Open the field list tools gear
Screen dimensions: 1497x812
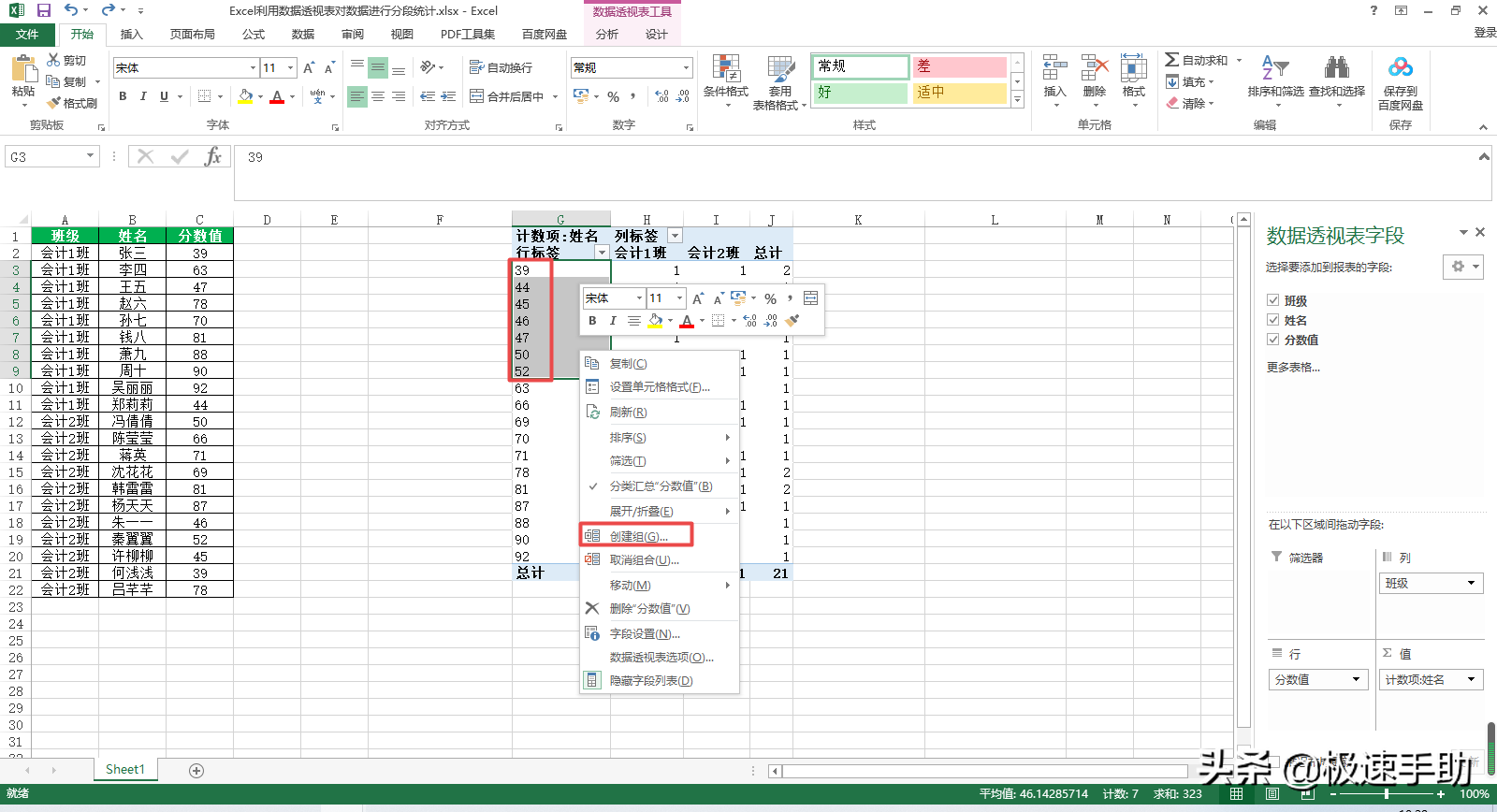[1463, 267]
